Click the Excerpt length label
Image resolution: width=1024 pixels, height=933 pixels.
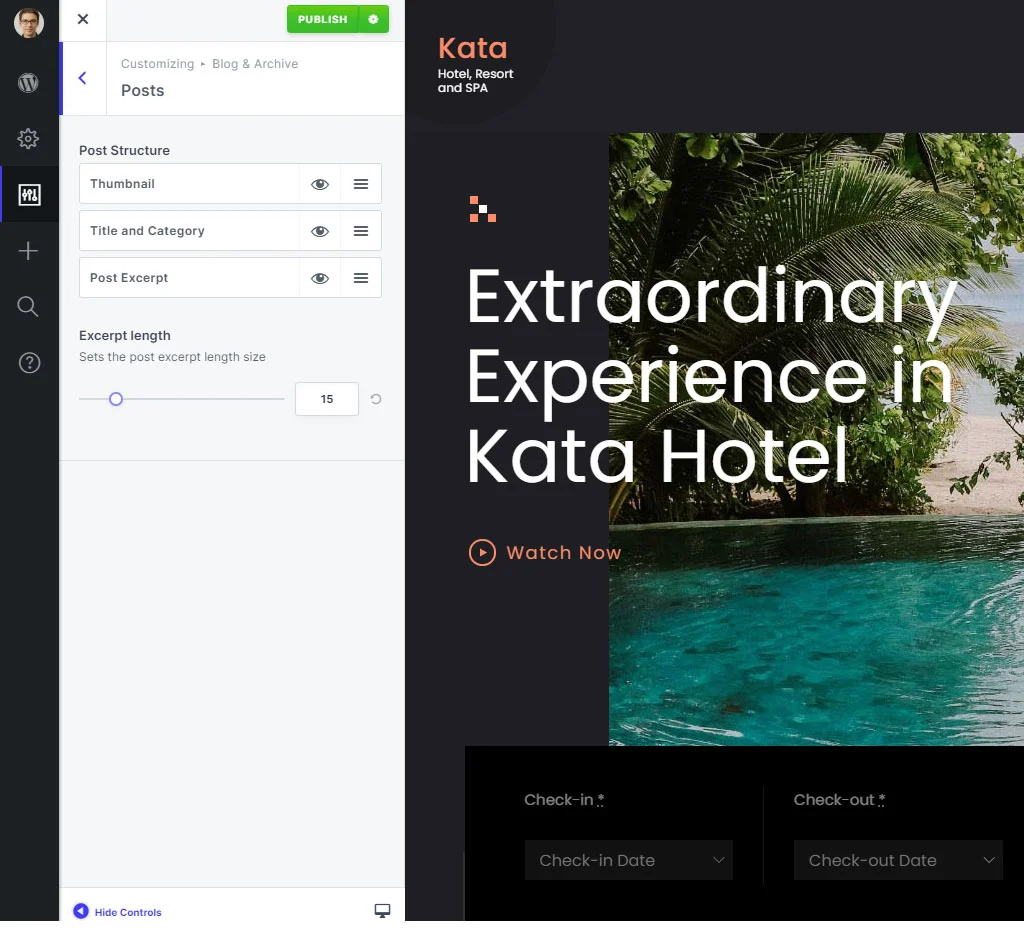(x=125, y=336)
